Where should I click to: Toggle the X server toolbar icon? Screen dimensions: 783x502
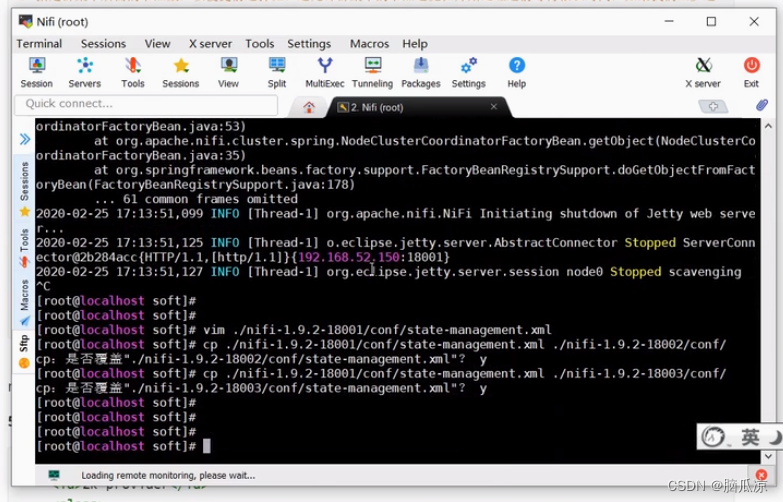(703, 72)
